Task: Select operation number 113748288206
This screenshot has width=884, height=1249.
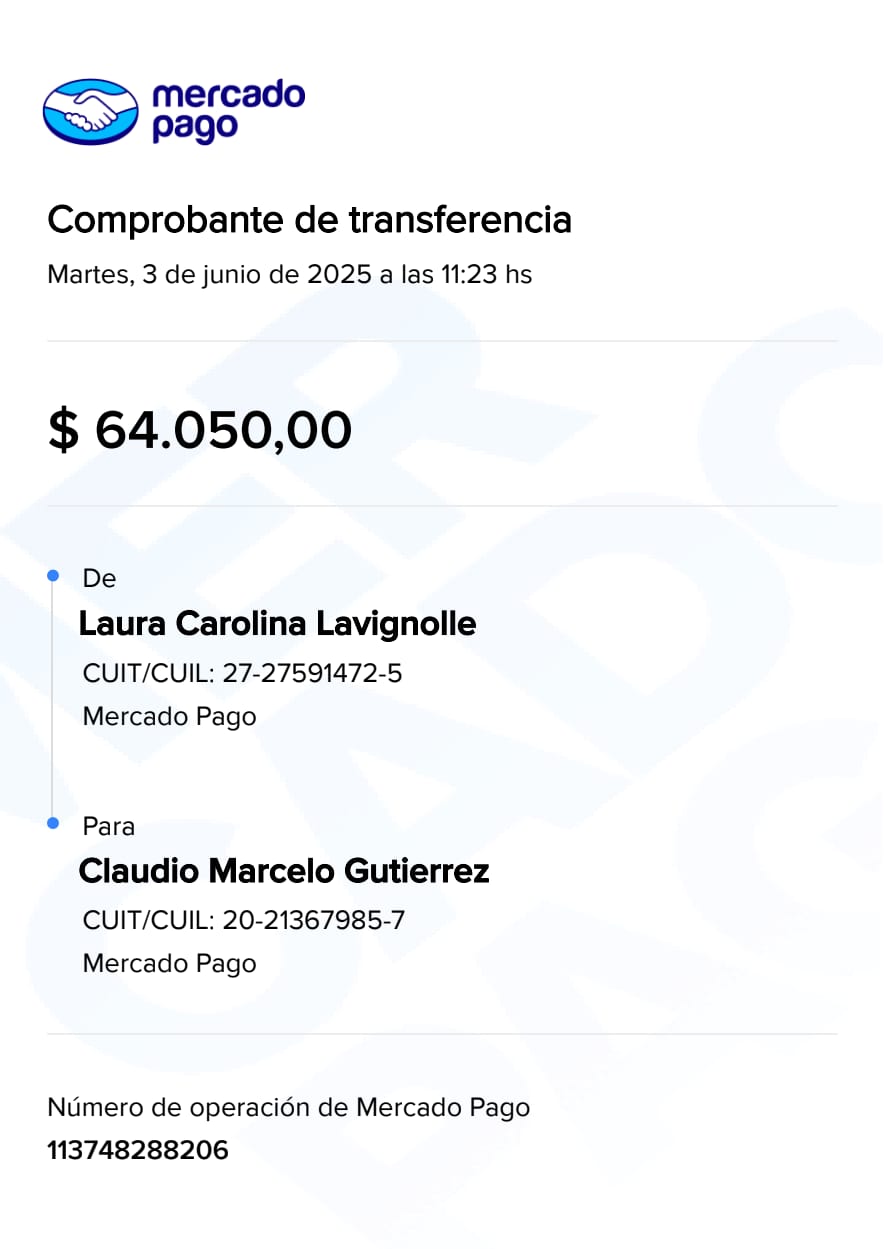Action: [x=138, y=1150]
